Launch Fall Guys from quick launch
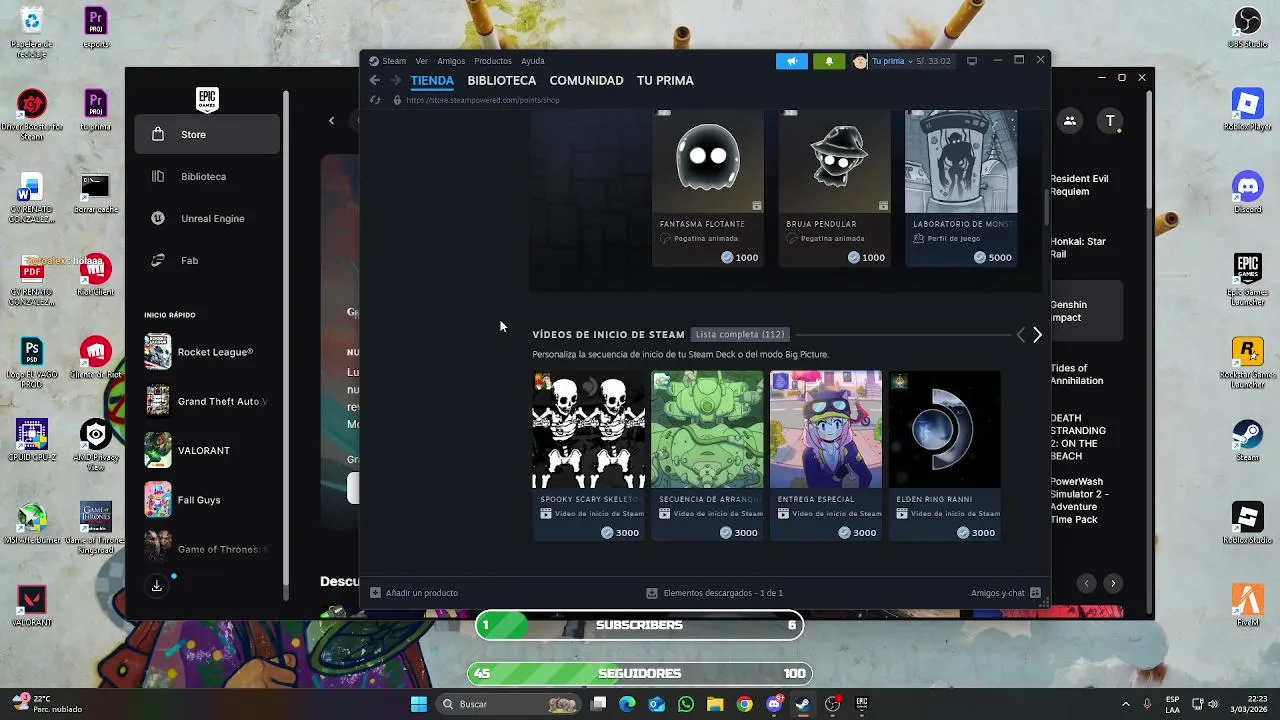Screen dimensions: 1280x720 (x=207, y=499)
